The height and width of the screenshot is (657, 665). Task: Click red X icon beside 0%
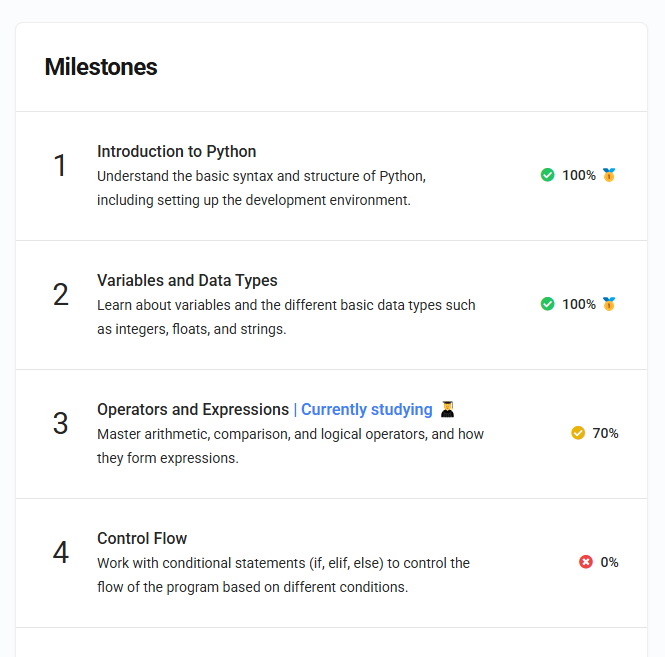coord(586,562)
